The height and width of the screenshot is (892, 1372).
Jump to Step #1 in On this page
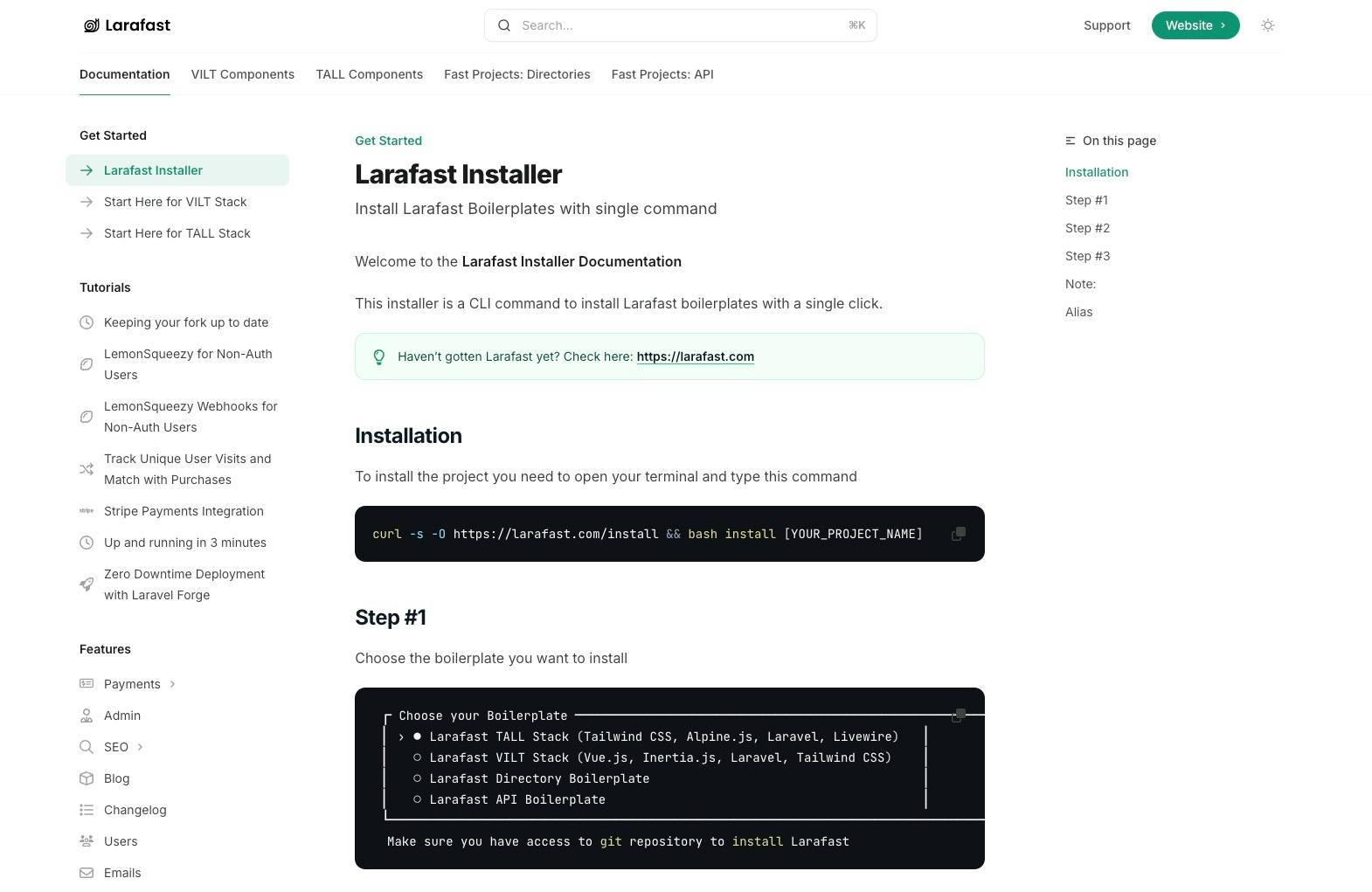(1086, 200)
